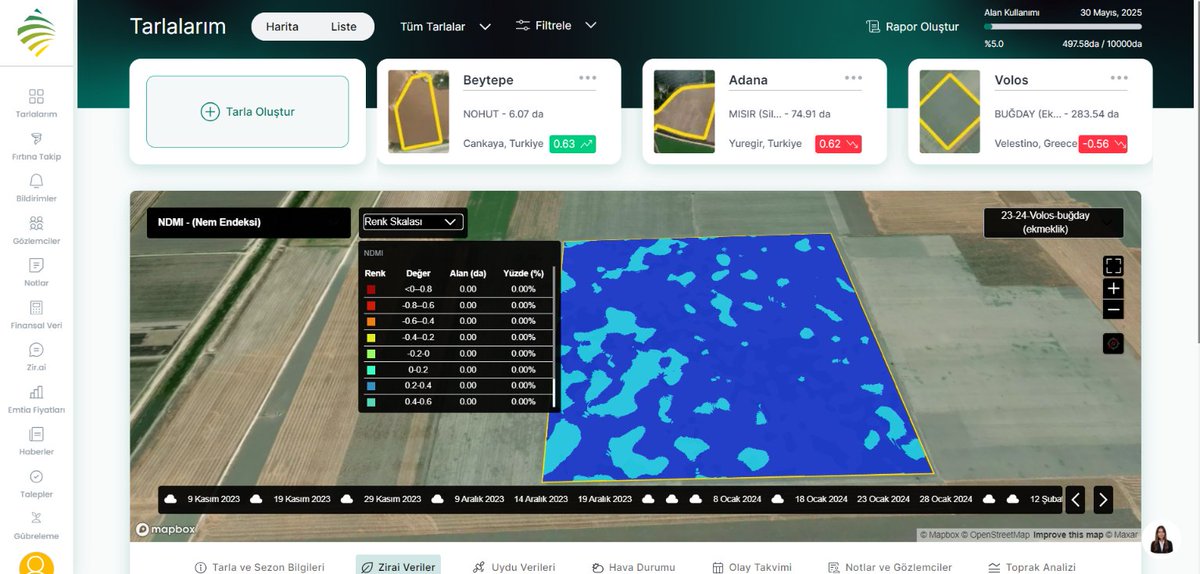Click Beytepe 0.63 green index badge
Image resolution: width=1200 pixels, height=574 pixels.
click(572, 144)
